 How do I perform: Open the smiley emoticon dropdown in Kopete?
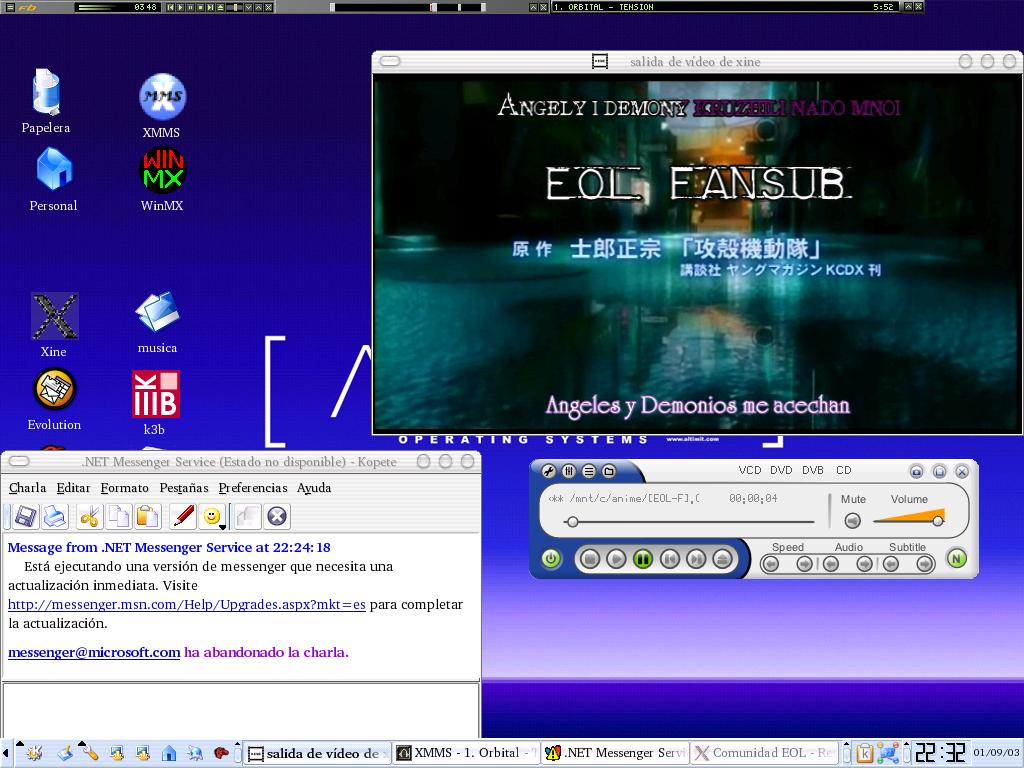(x=213, y=517)
